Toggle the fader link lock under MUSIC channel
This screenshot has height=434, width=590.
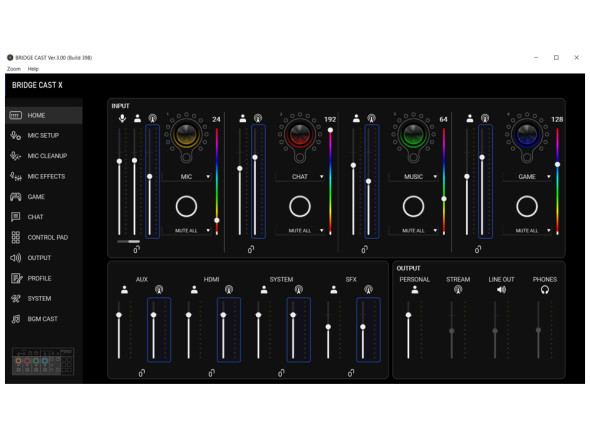(365, 249)
